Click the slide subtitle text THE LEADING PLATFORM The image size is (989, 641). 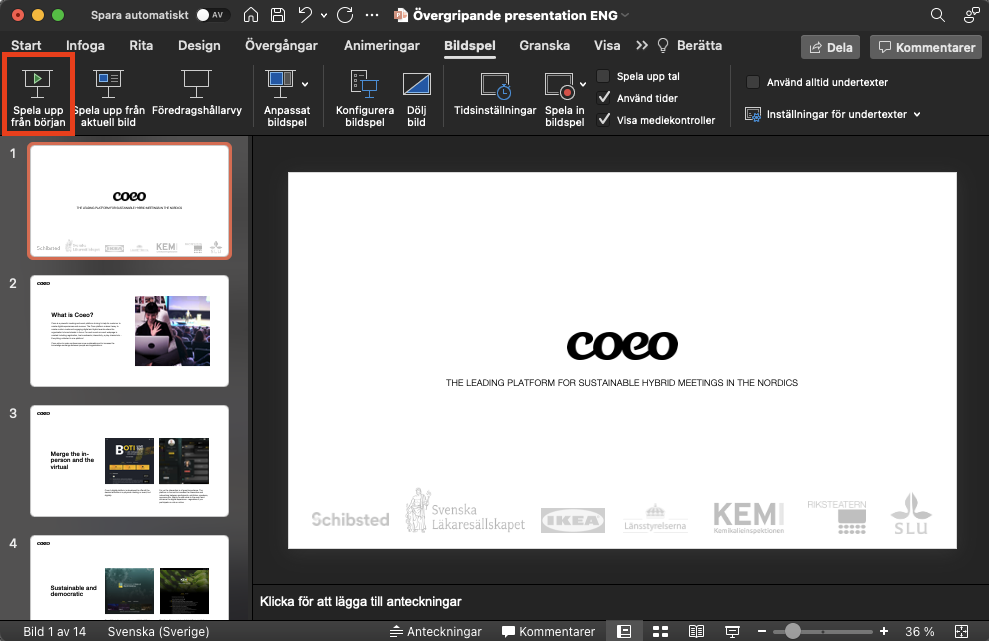pyautogui.click(x=622, y=382)
